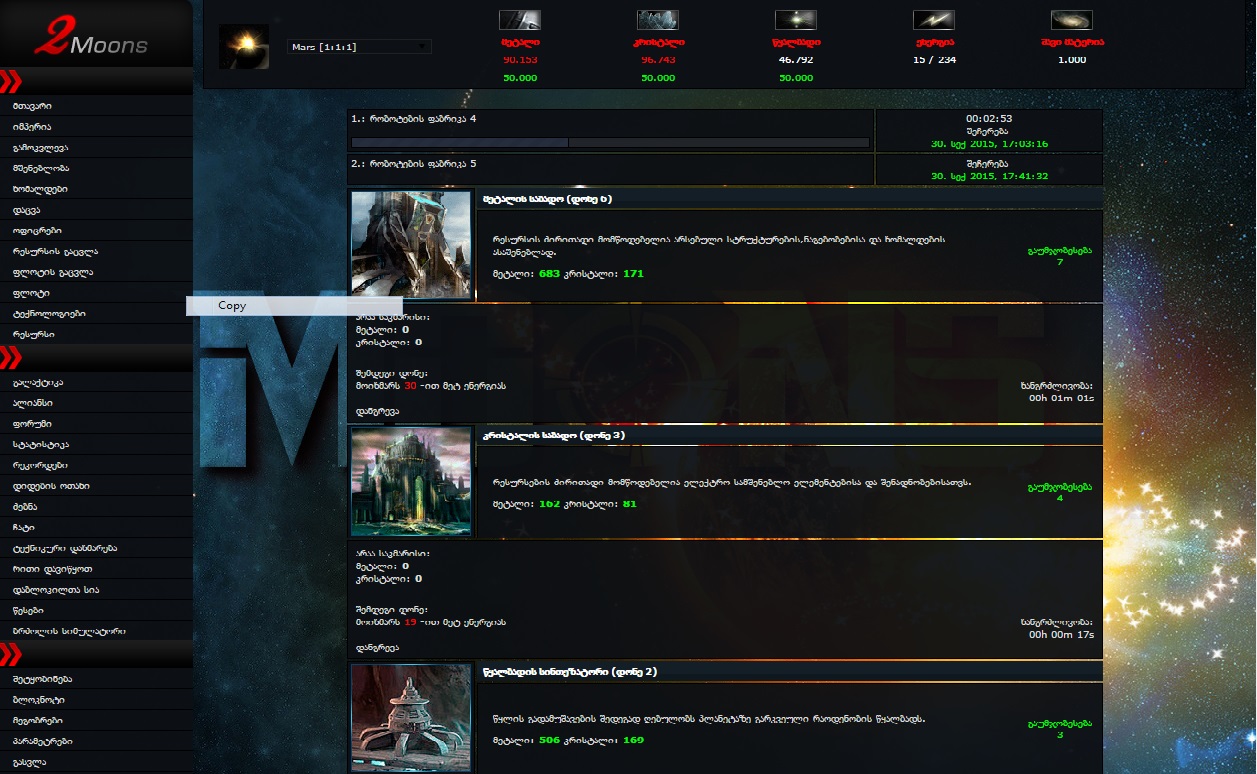
Task: Click the Mars planet image
Action: point(243,47)
